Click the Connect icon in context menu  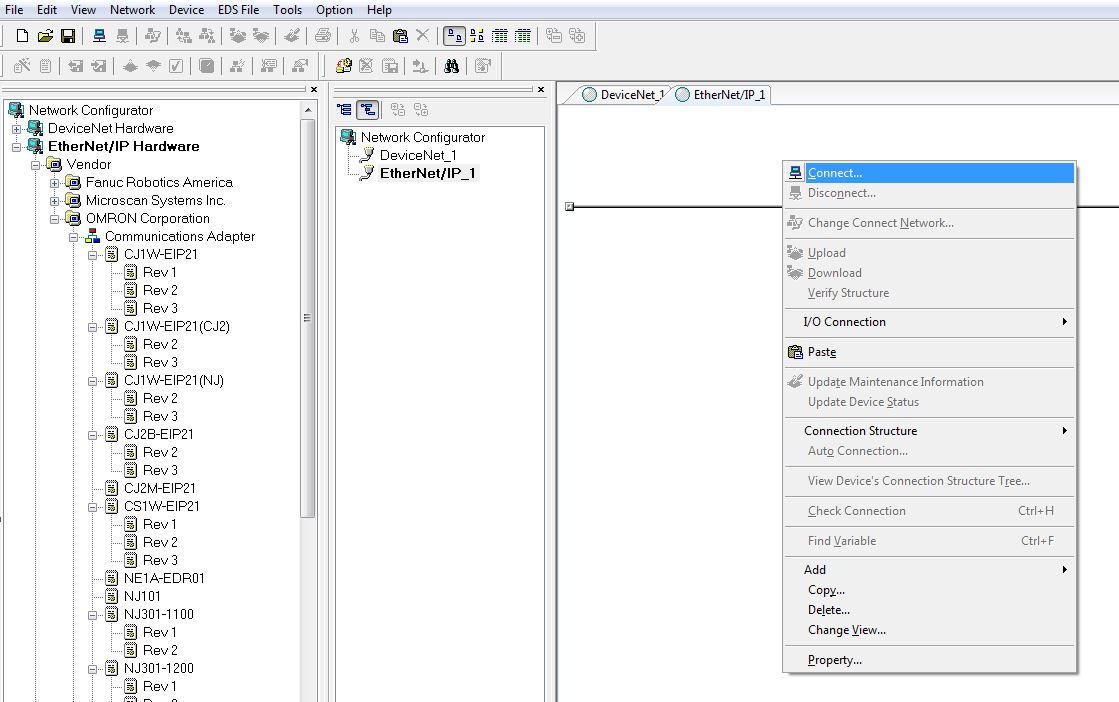coord(795,173)
